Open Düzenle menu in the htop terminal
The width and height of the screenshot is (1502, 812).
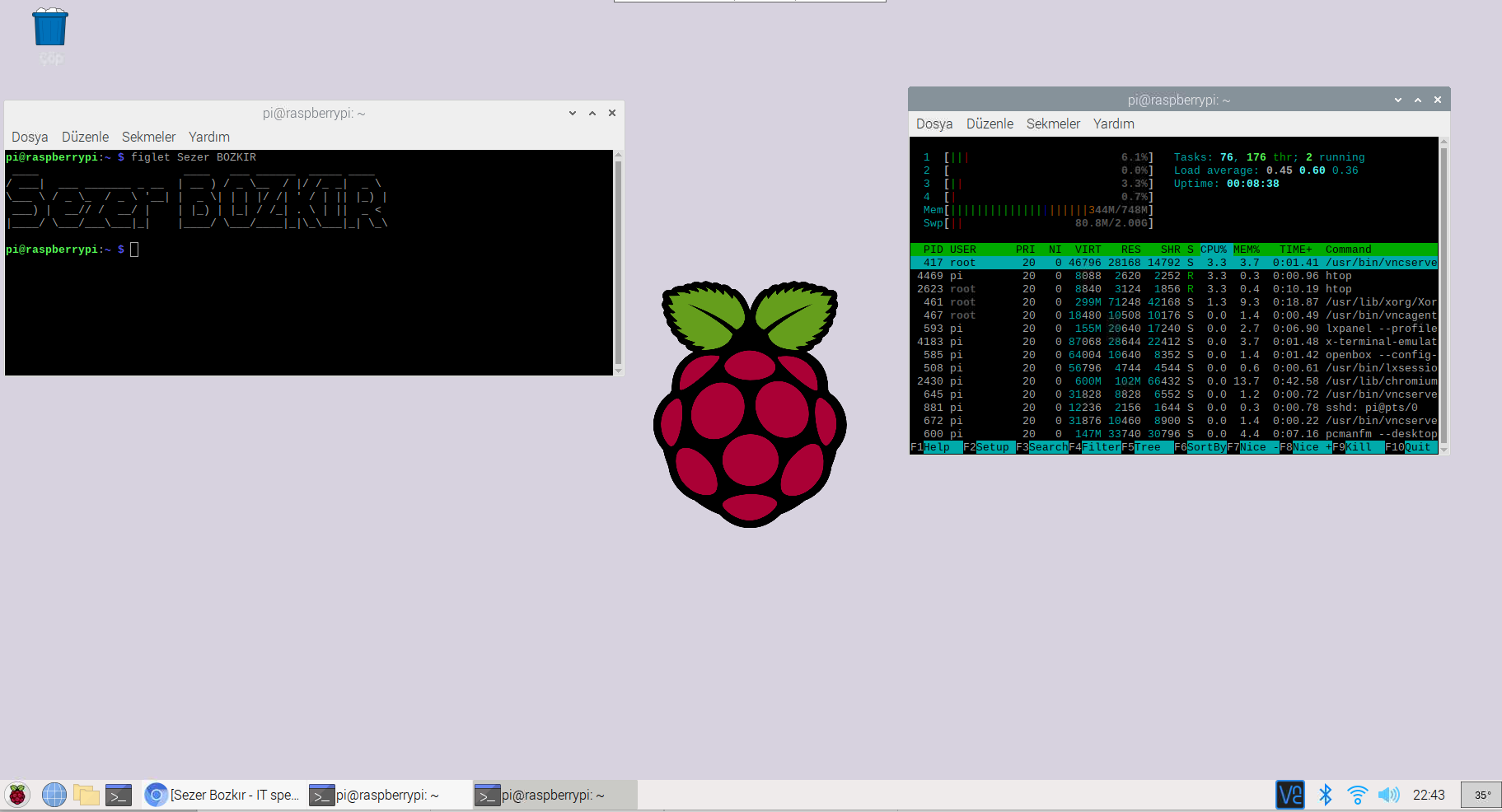[990, 124]
